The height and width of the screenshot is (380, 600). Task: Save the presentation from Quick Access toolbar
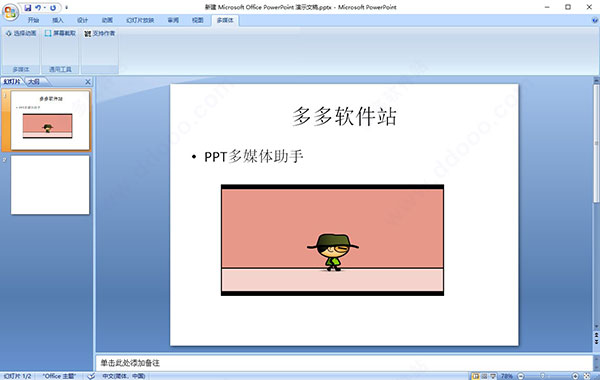tap(28, 7)
